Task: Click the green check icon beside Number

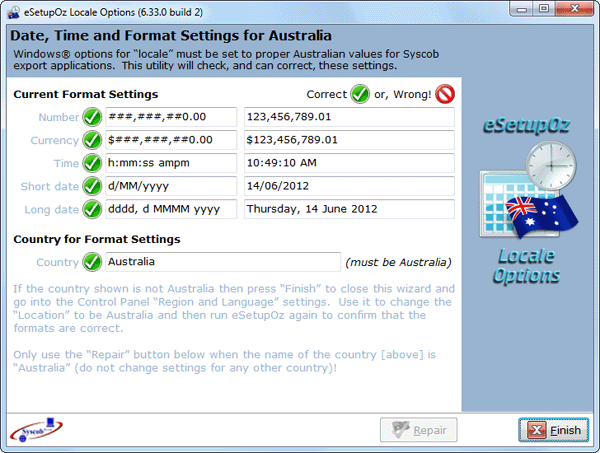Action: pyautogui.click(x=93, y=117)
